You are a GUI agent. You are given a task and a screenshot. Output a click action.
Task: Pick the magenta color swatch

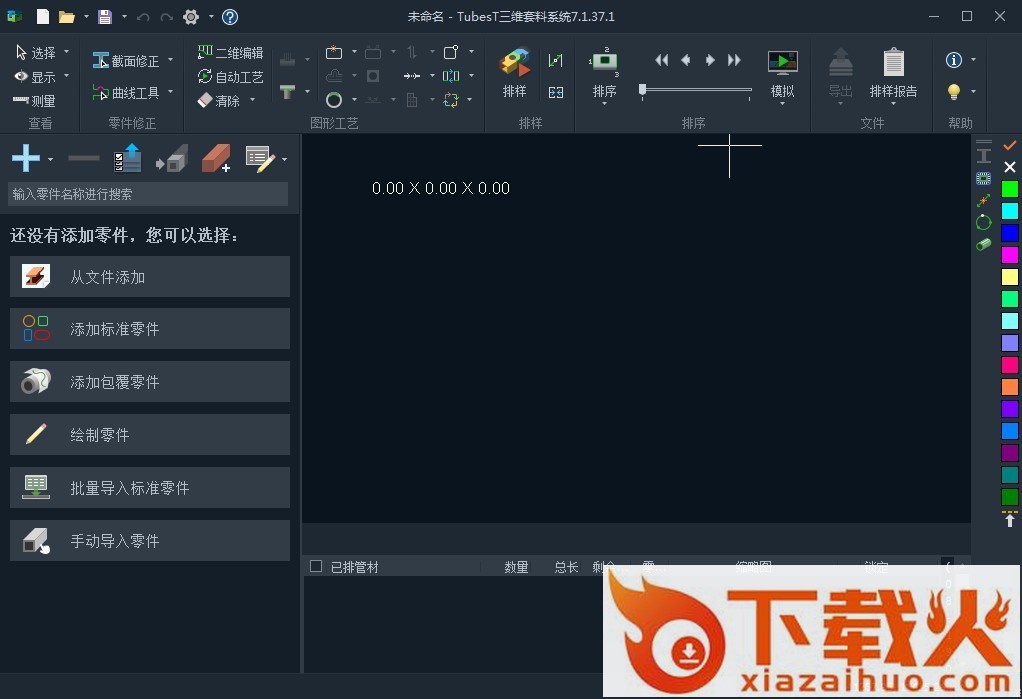tap(1010, 255)
